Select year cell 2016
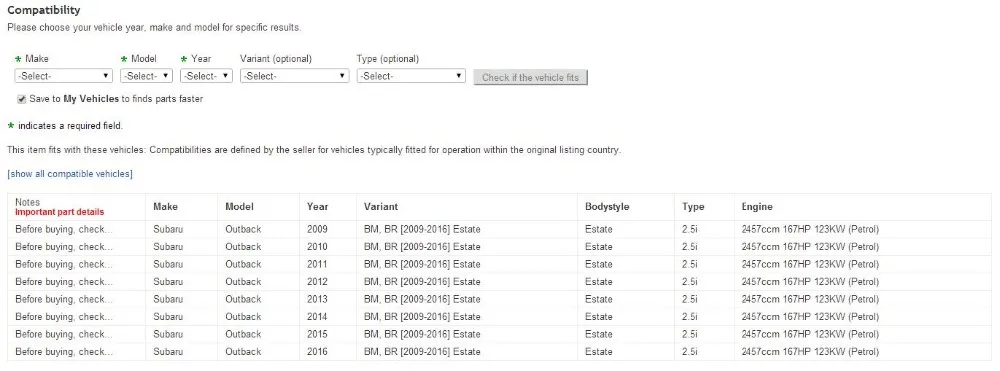This screenshot has height=371, width=1000. point(316,352)
